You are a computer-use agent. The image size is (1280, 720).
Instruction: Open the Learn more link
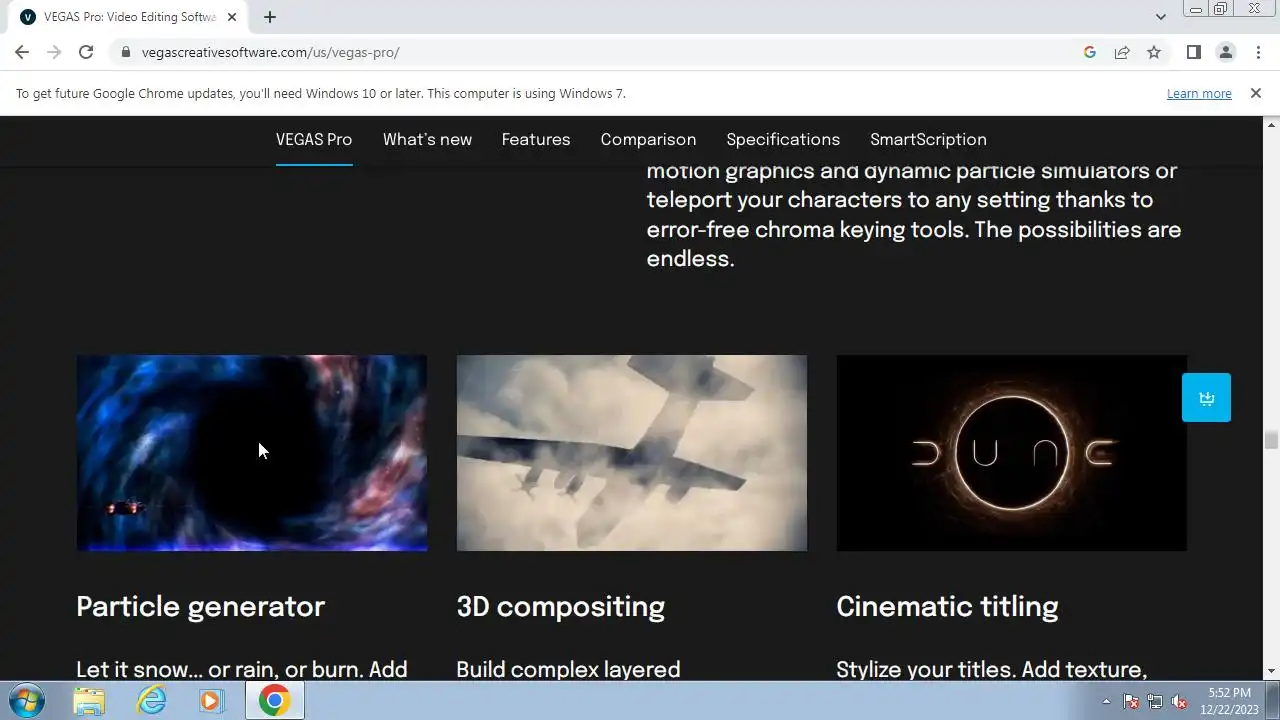1199,93
